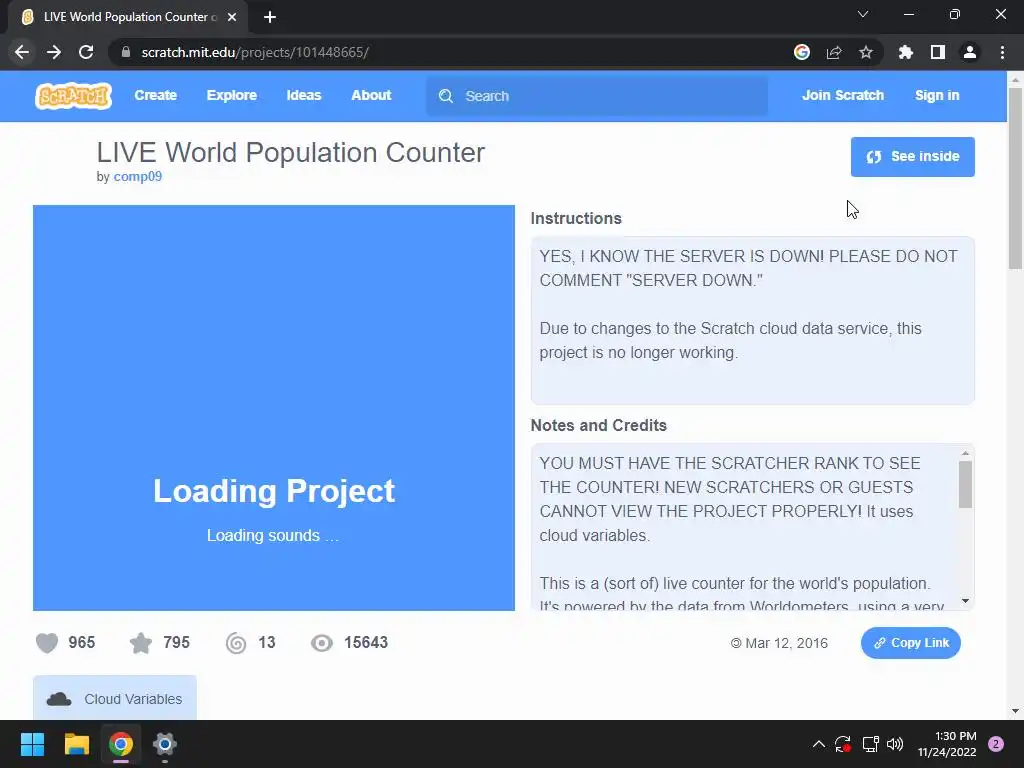Click the cloud icon in the Cloud Variables tag
1024x768 pixels.
[59, 699]
